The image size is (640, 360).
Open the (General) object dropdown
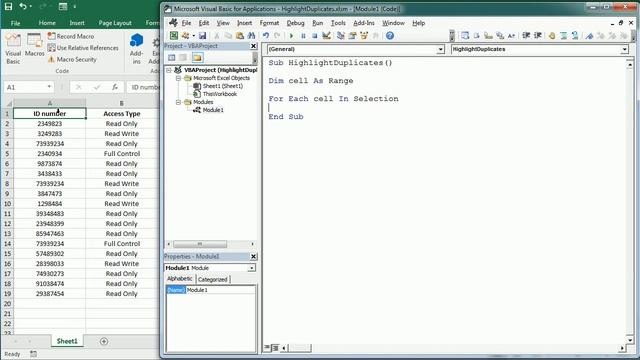440,49
